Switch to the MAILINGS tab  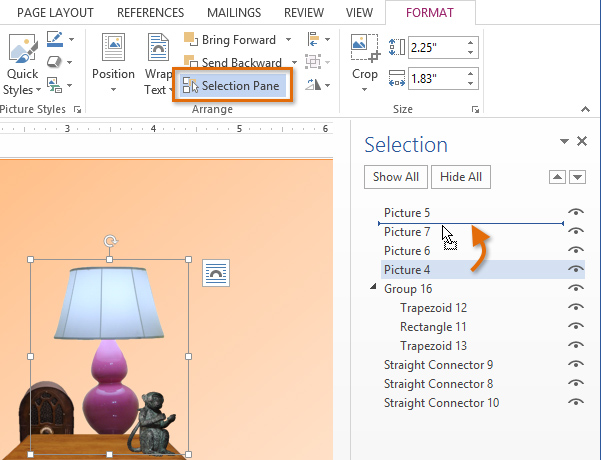pyautogui.click(x=234, y=13)
